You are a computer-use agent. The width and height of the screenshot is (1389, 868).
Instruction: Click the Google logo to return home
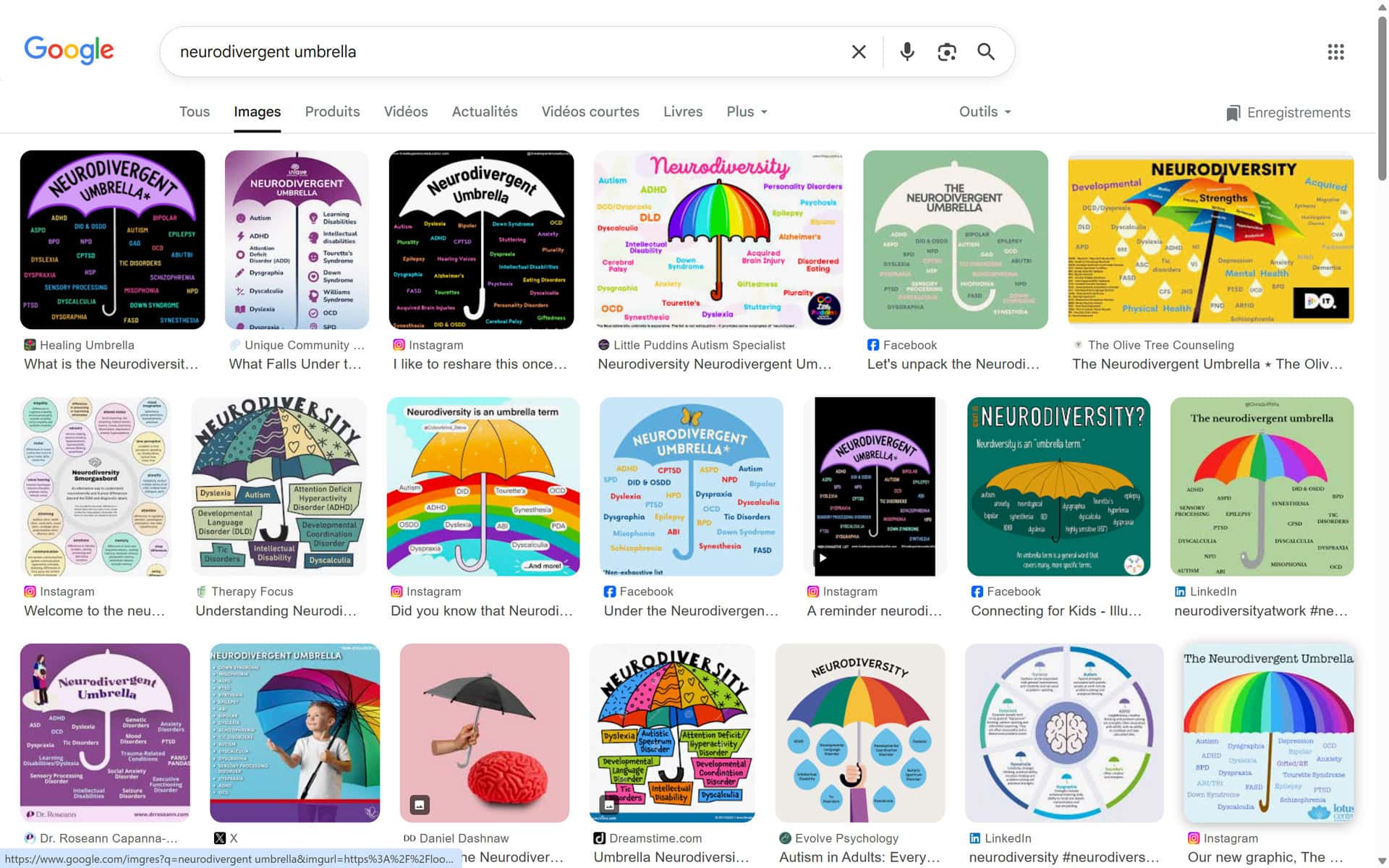[x=69, y=49]
